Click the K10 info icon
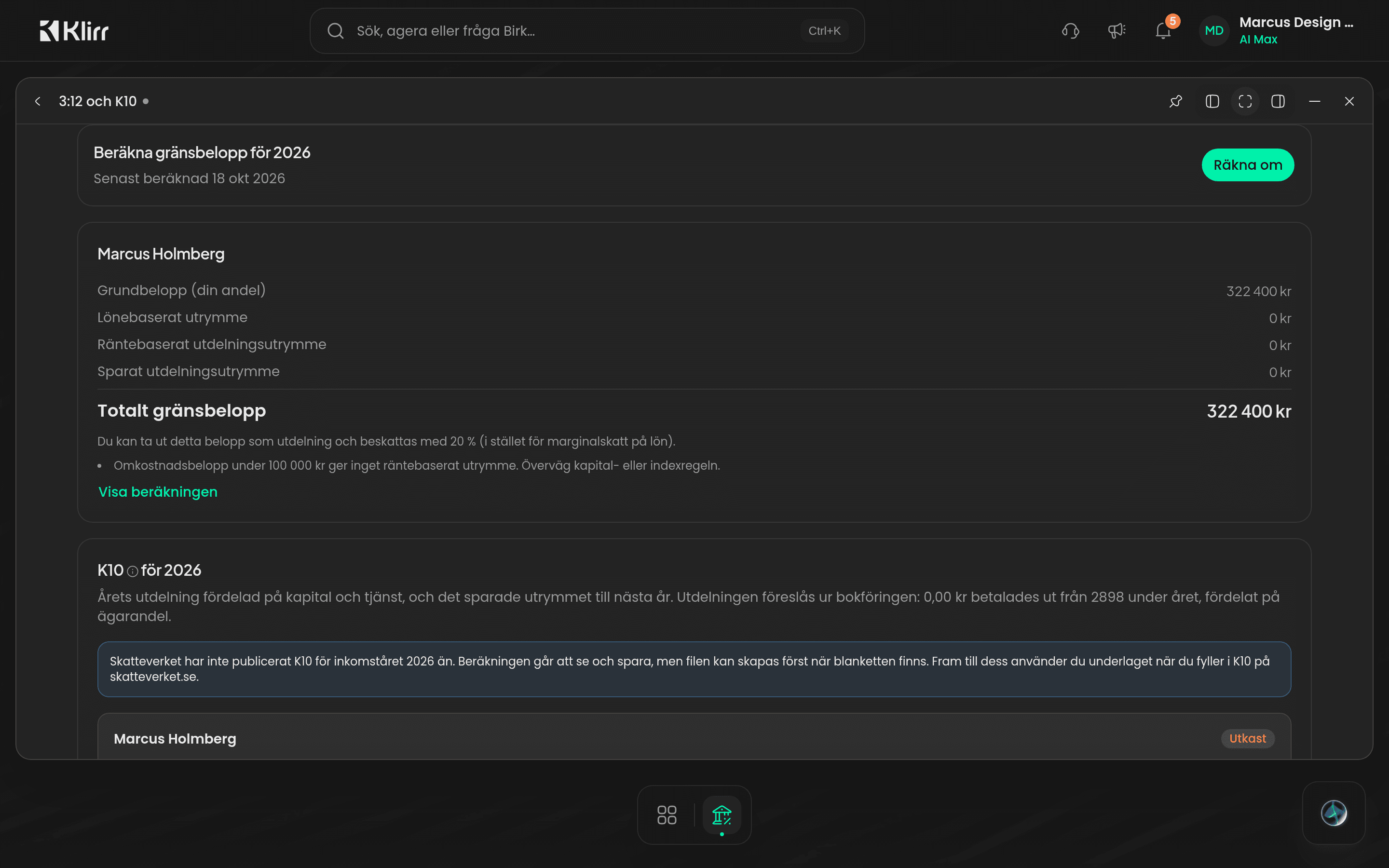 coord(133,571)
